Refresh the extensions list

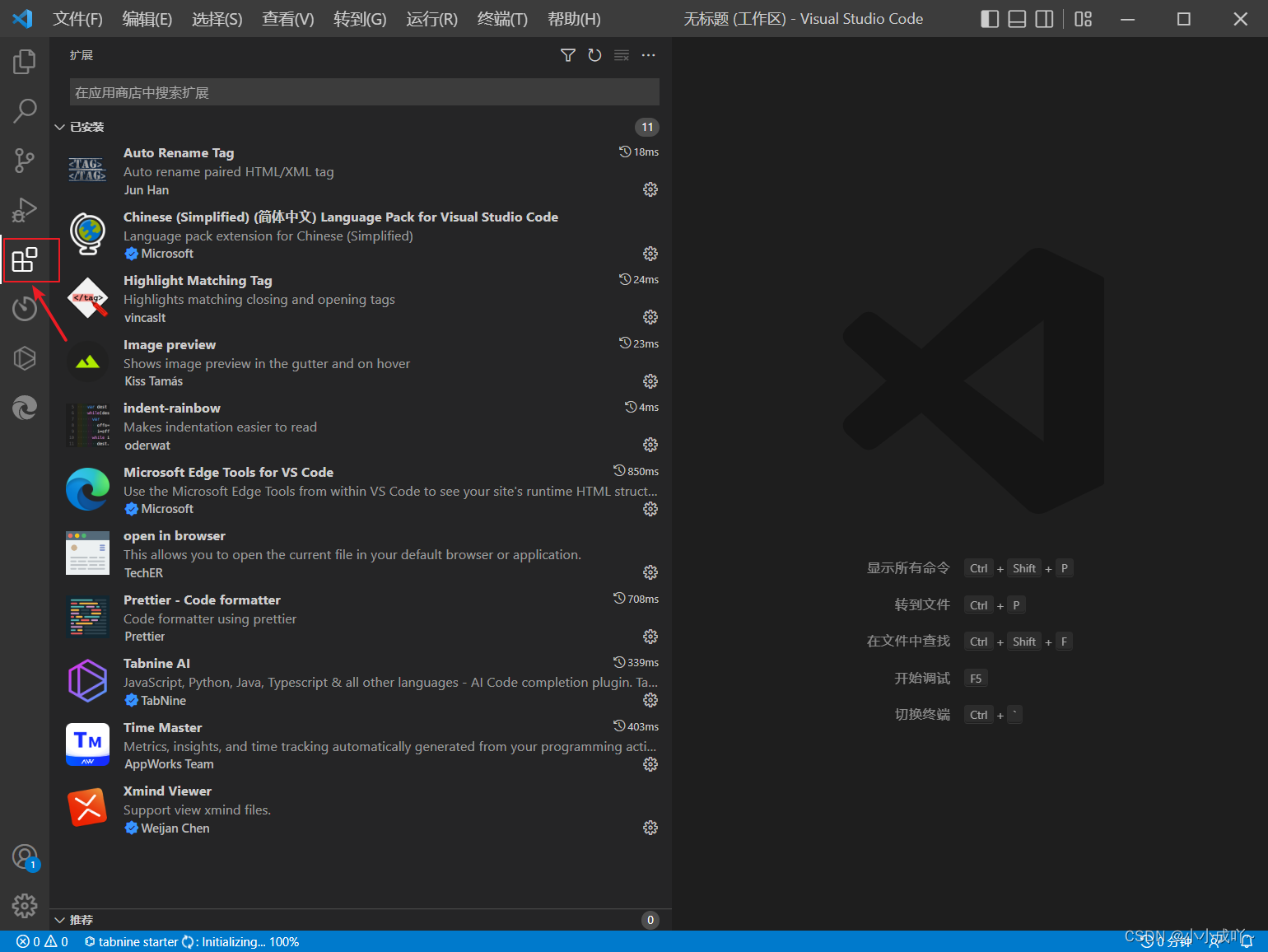point(594,55)
